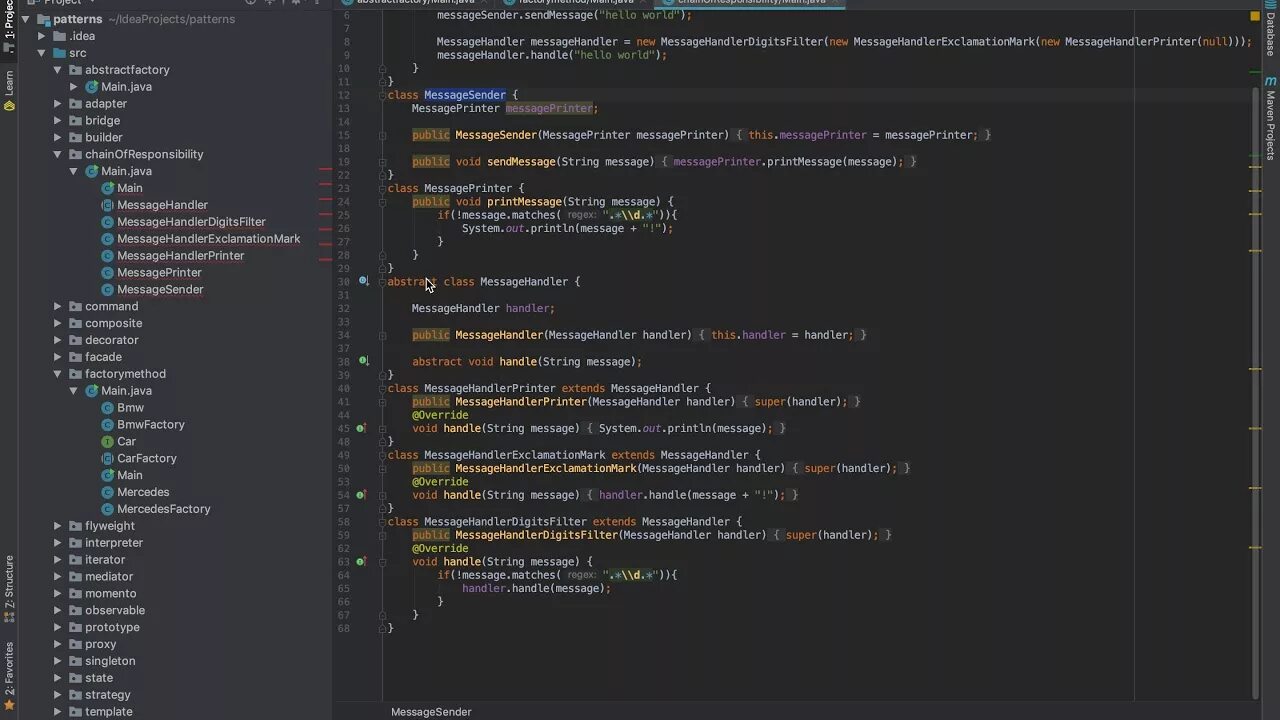Screen dimensions: 1280x720
Task: Click the subclasses gutter icon on line 30
Action: pyautogui.click(x=364, y=281)
